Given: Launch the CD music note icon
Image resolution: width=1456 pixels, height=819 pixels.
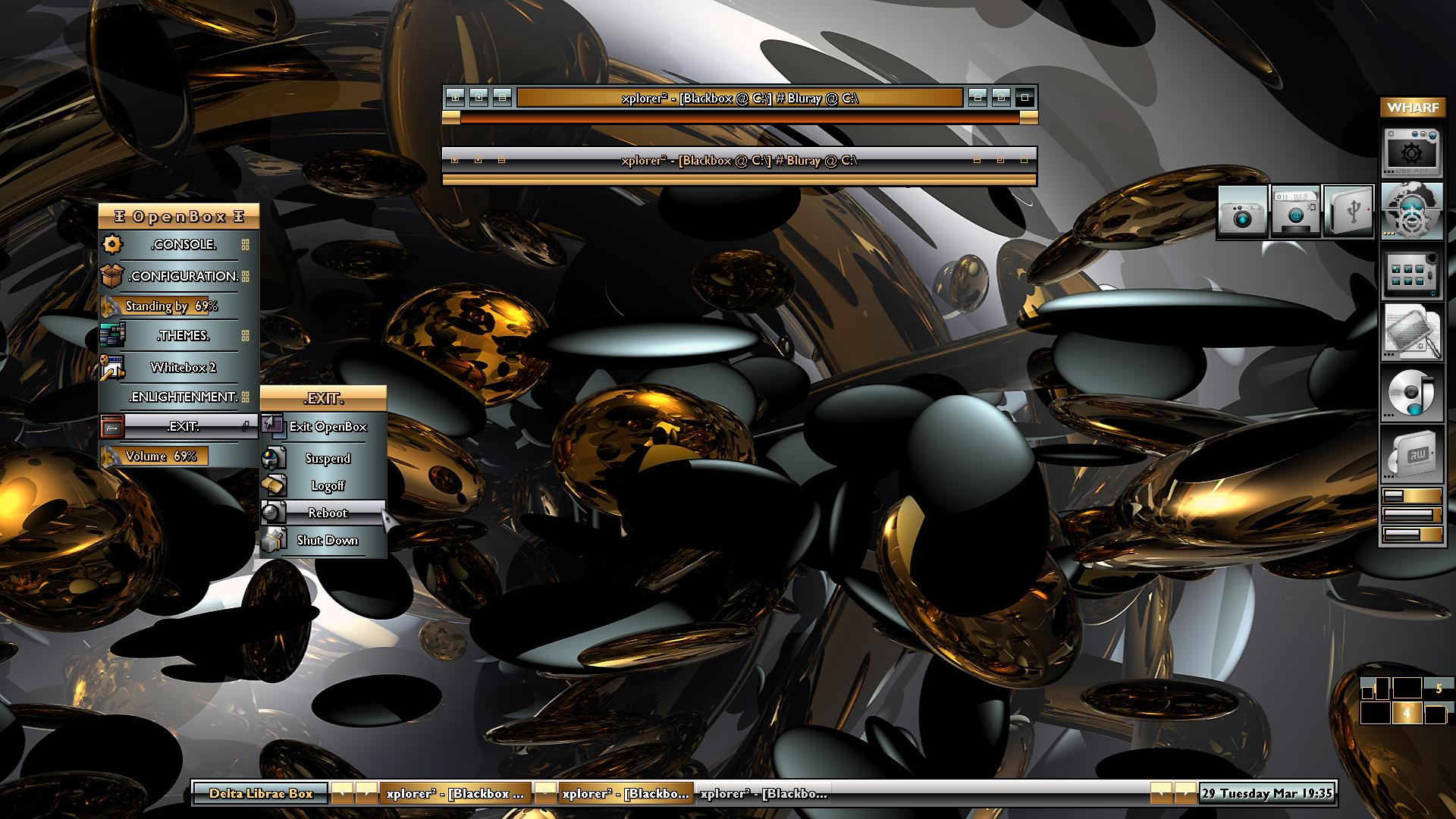Looking at the screenshot, I should click(1411, 394).
